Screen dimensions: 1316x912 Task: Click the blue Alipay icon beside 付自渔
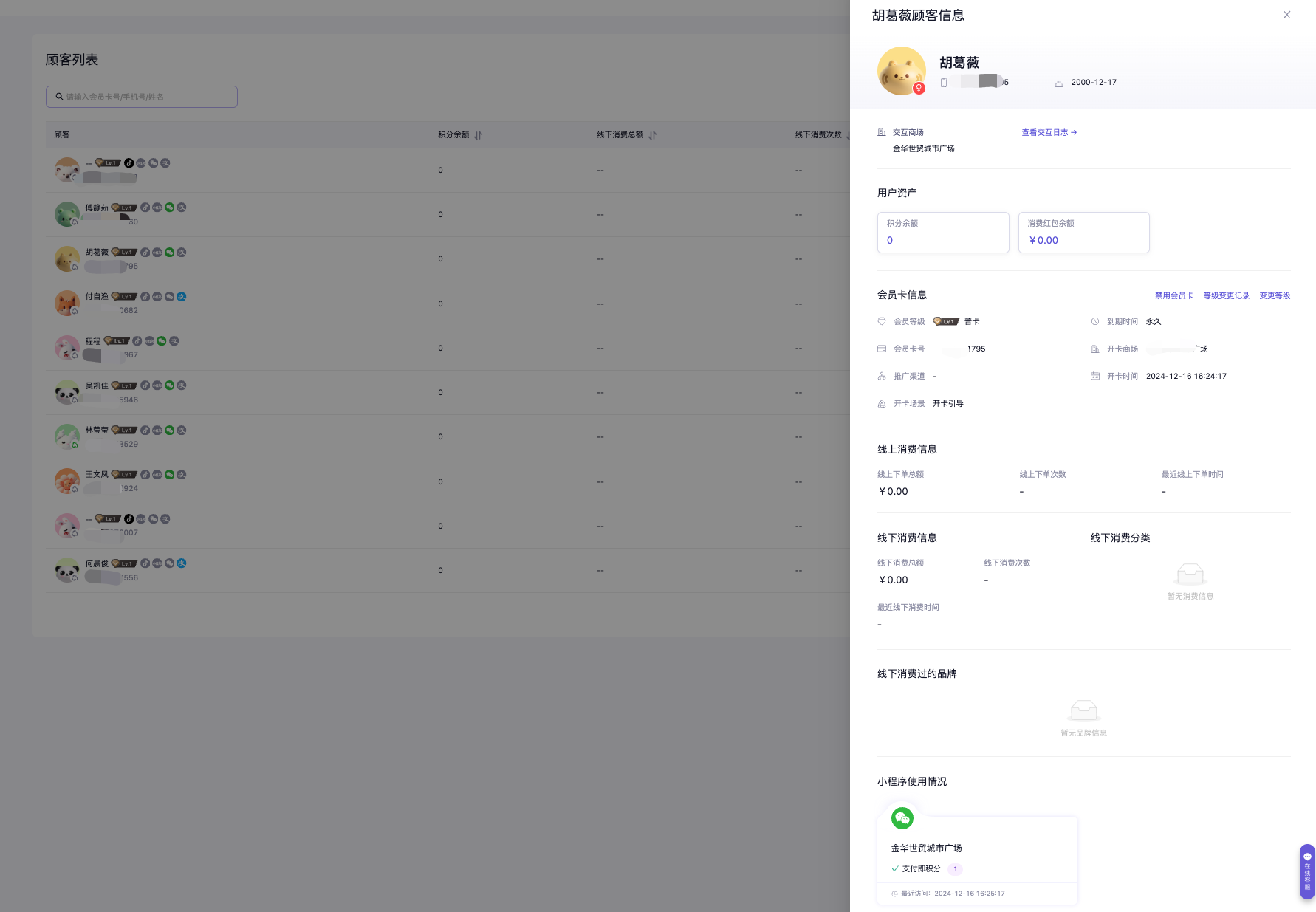182,297
